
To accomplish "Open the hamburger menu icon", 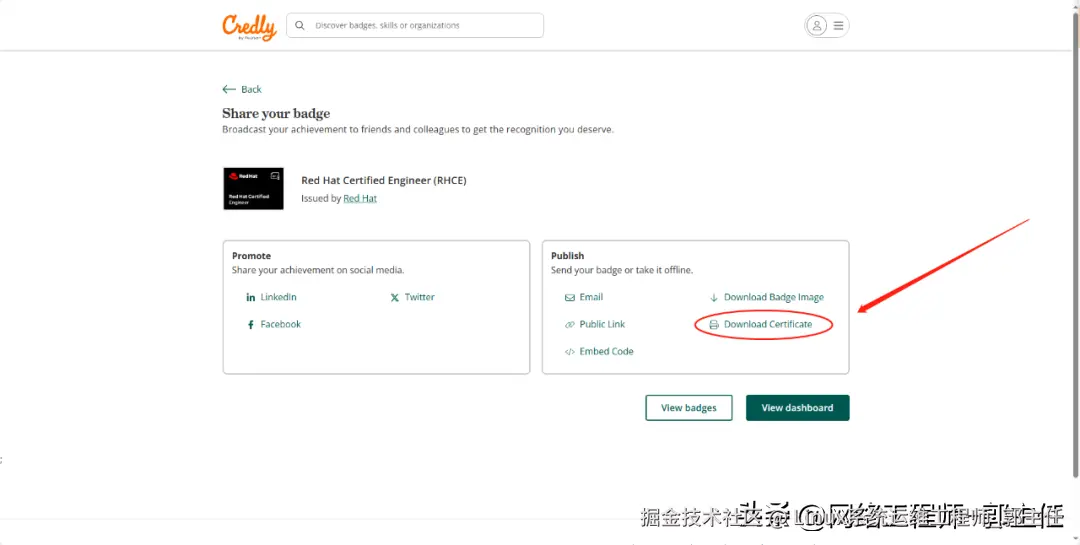I will point(838,25).
